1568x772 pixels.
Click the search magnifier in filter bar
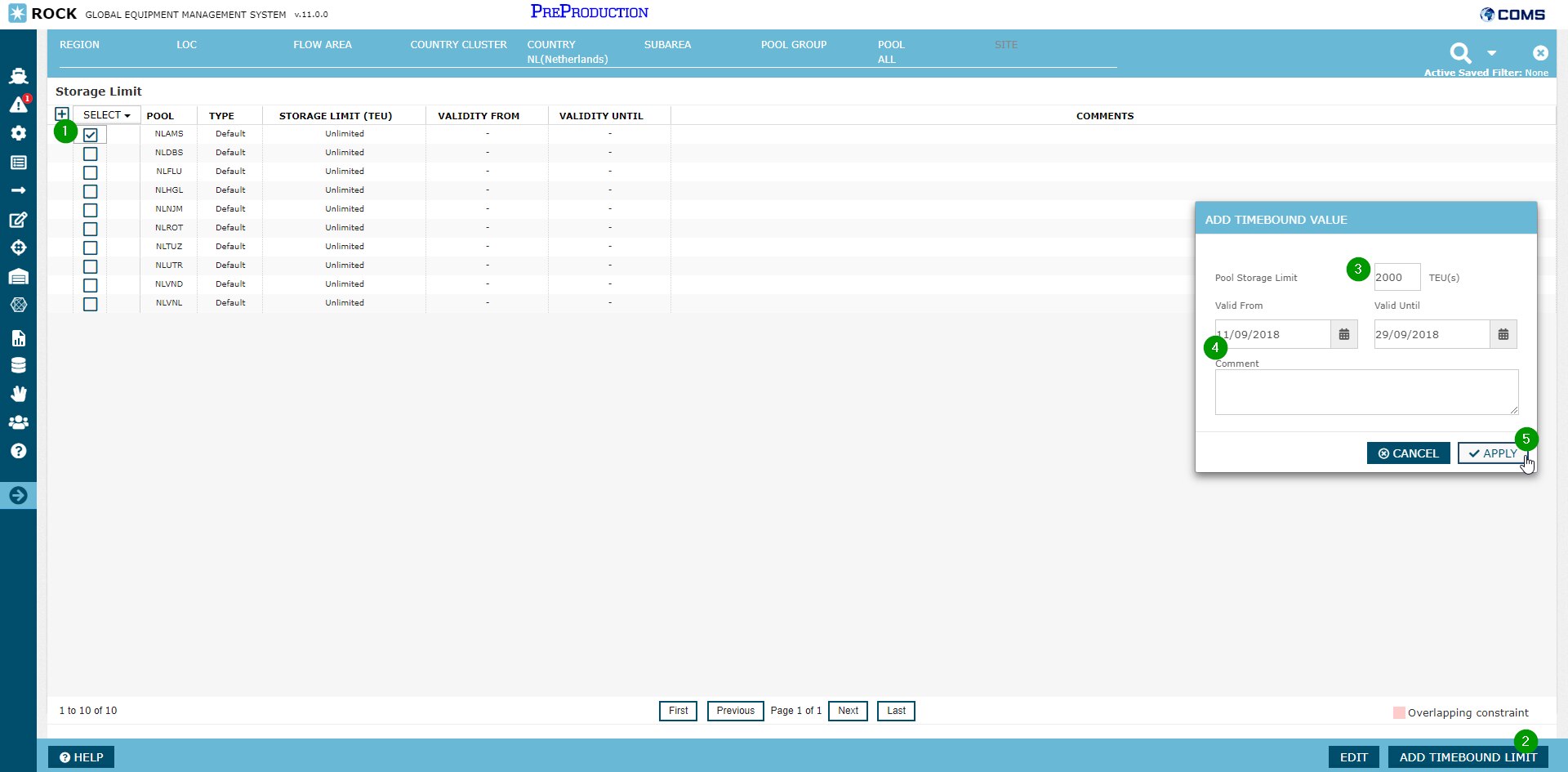click(1460, 54)
